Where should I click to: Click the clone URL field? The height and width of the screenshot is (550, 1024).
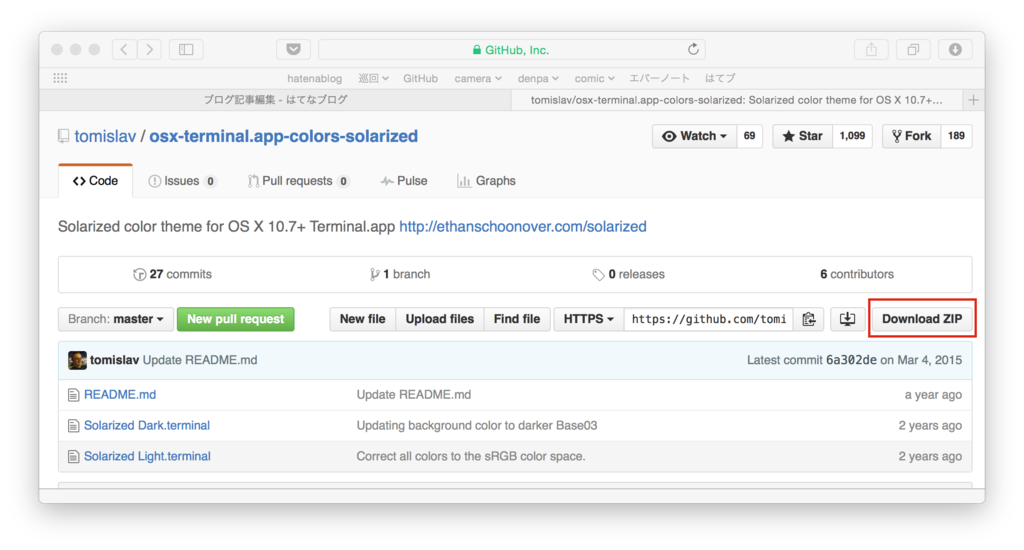click(709, 319)
